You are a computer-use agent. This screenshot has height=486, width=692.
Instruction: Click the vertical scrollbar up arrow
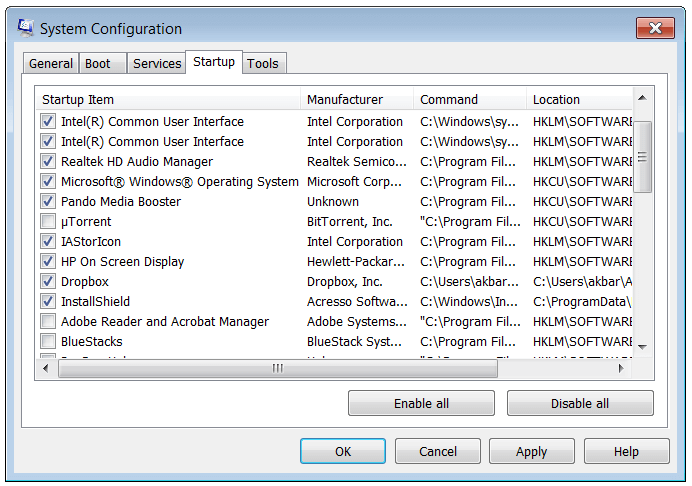643,98
